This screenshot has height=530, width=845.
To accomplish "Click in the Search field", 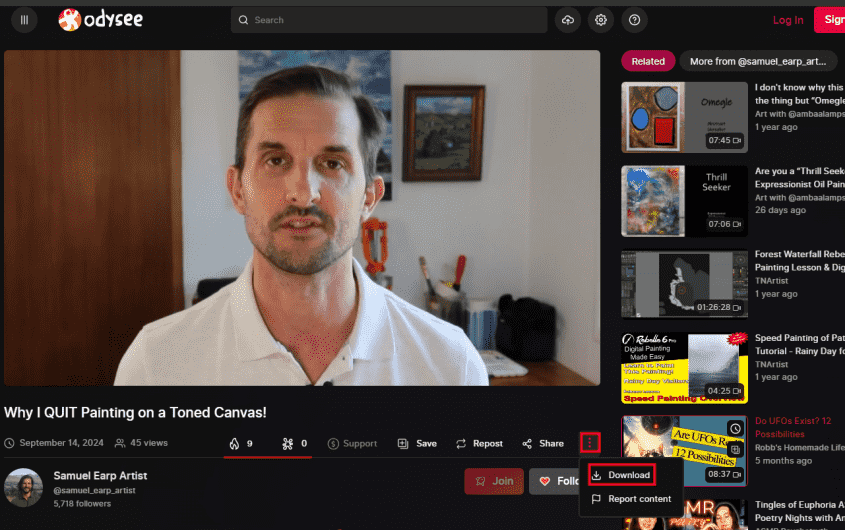I will 390,20.
